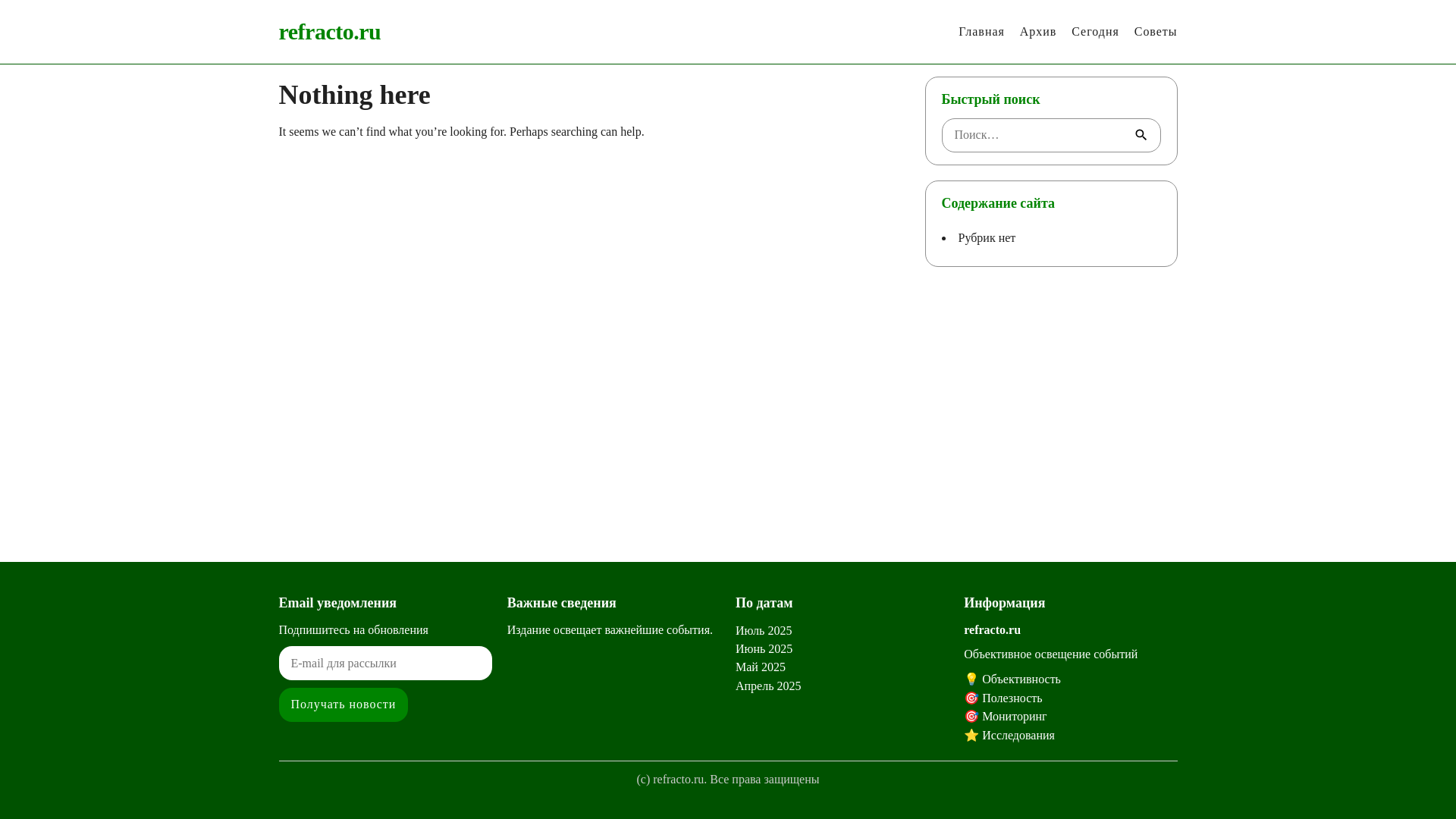The image size is (1456, 819).
Task: Click 'Подпишитесь на обновления' text
Action: pos(353,630)
